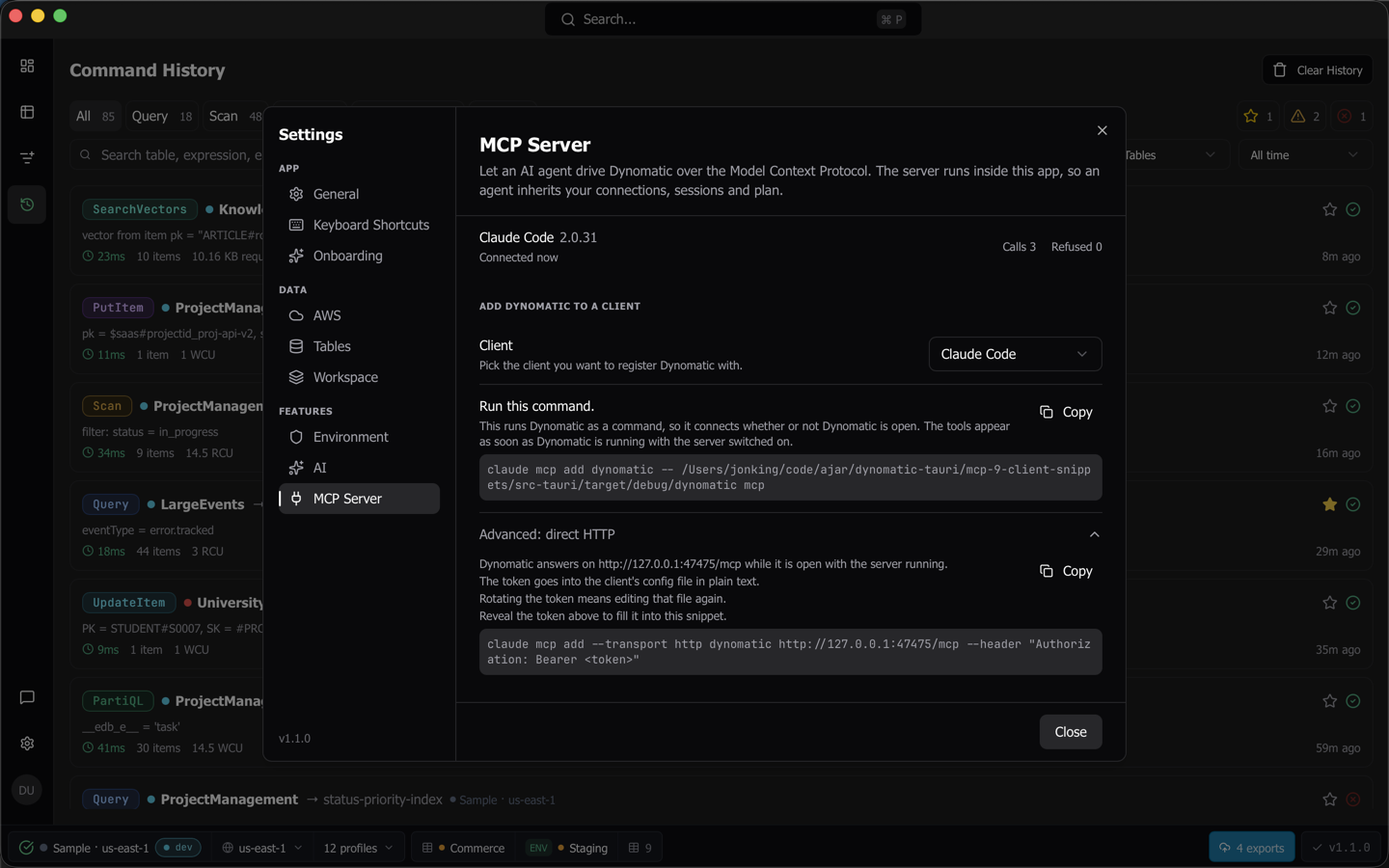1389x868 pixels.
Task: Open the query filter icon in left sidebar
Action: pos(27,157)
